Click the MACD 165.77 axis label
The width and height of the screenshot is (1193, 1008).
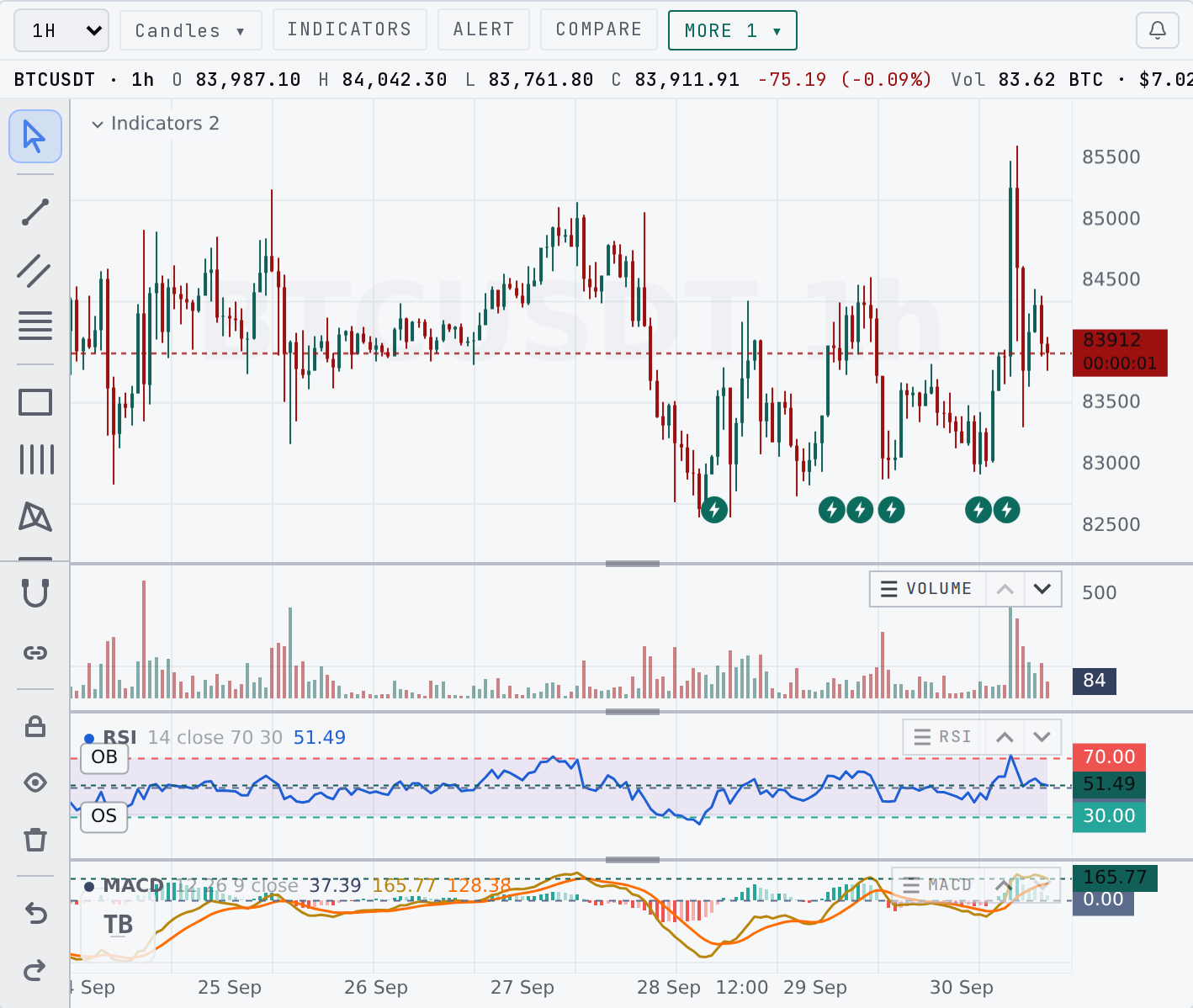coord(1115,878)
